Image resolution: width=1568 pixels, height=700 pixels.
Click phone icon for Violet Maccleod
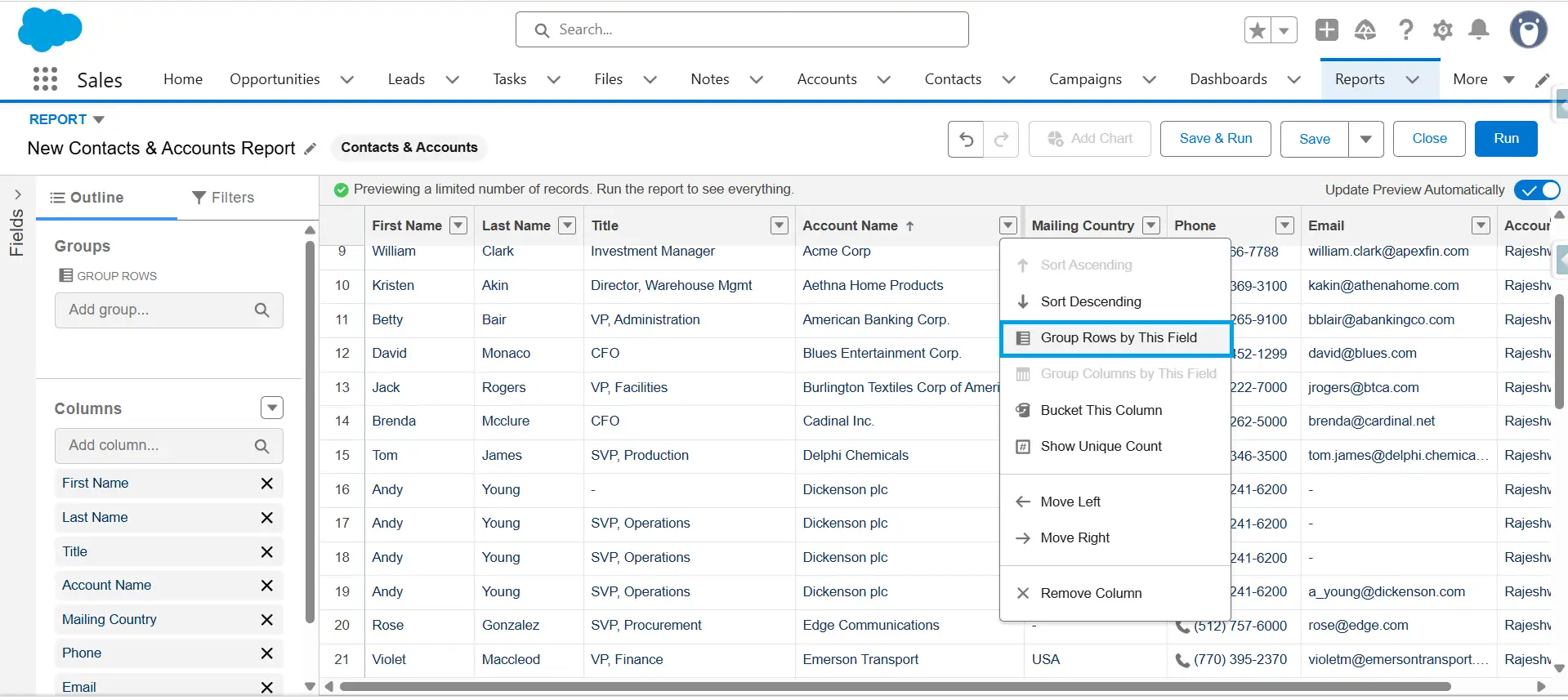point(1182,660)
